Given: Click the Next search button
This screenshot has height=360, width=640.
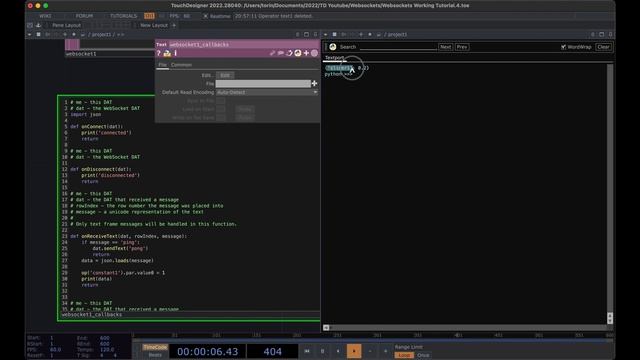Looking at the screenshot, I should pos(445,47).
